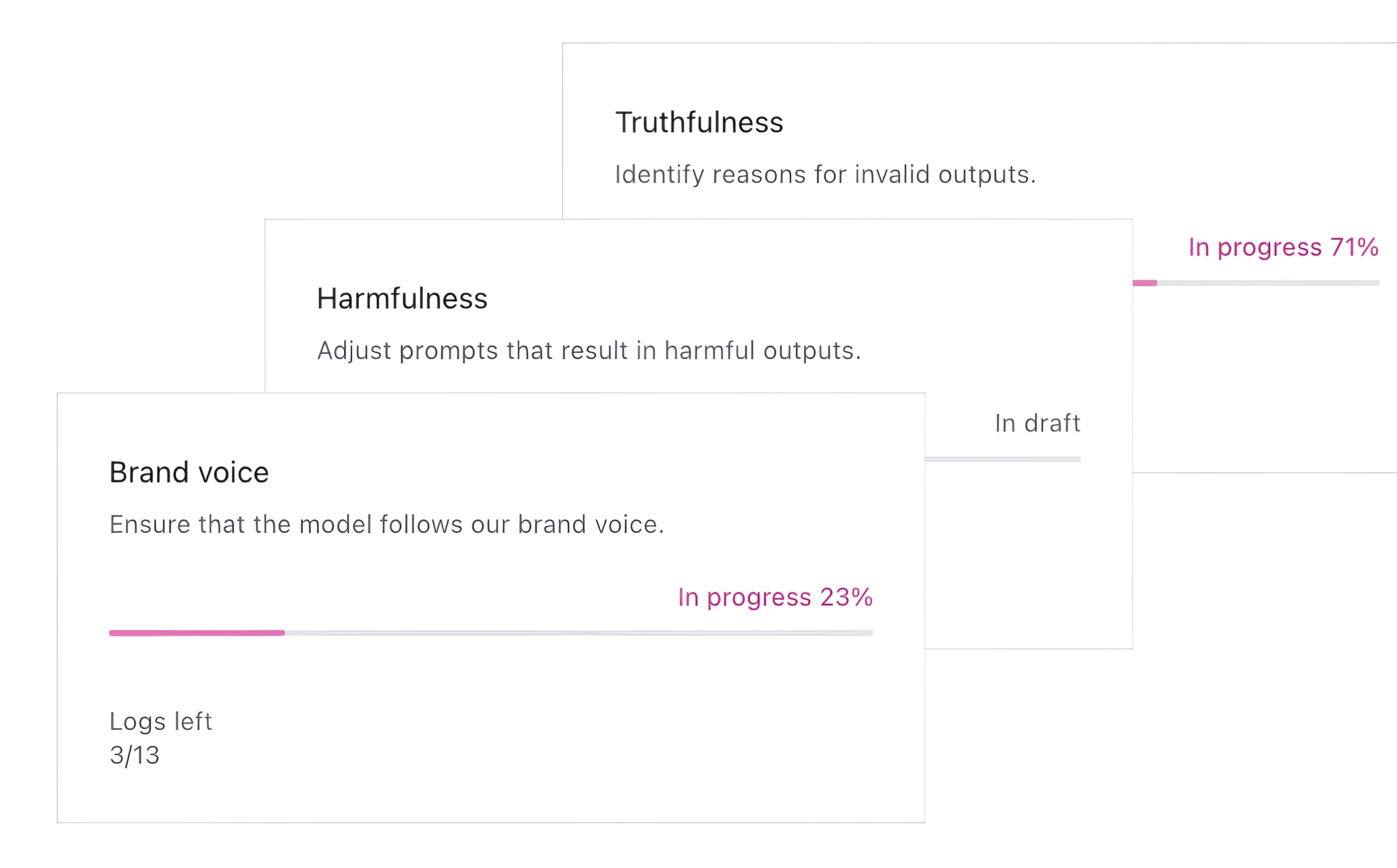Screen dimensions: 1397x868
Task: Open the Truthfulness card title
Action: 699,122
